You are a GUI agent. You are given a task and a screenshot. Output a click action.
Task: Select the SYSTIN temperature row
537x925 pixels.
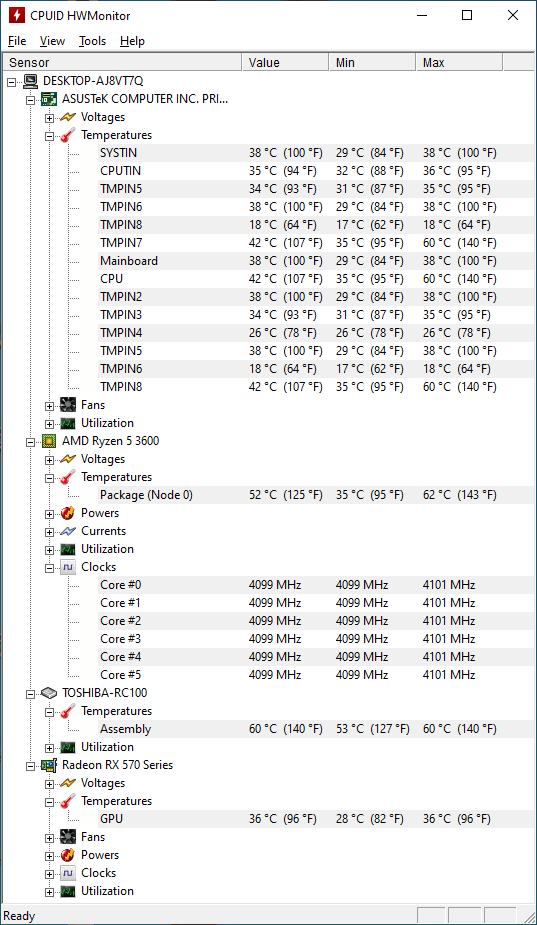tap(316, 153)
